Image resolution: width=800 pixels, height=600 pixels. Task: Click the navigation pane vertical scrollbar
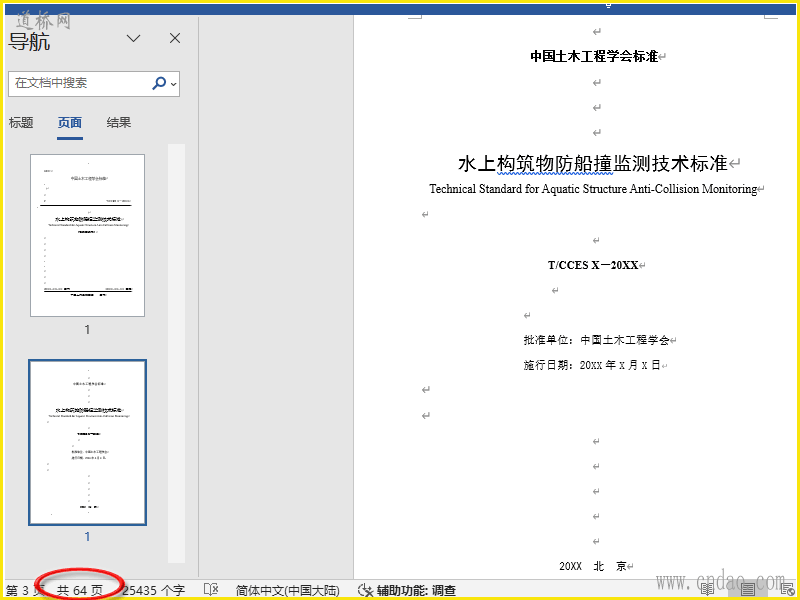click(x=177, y=353)
